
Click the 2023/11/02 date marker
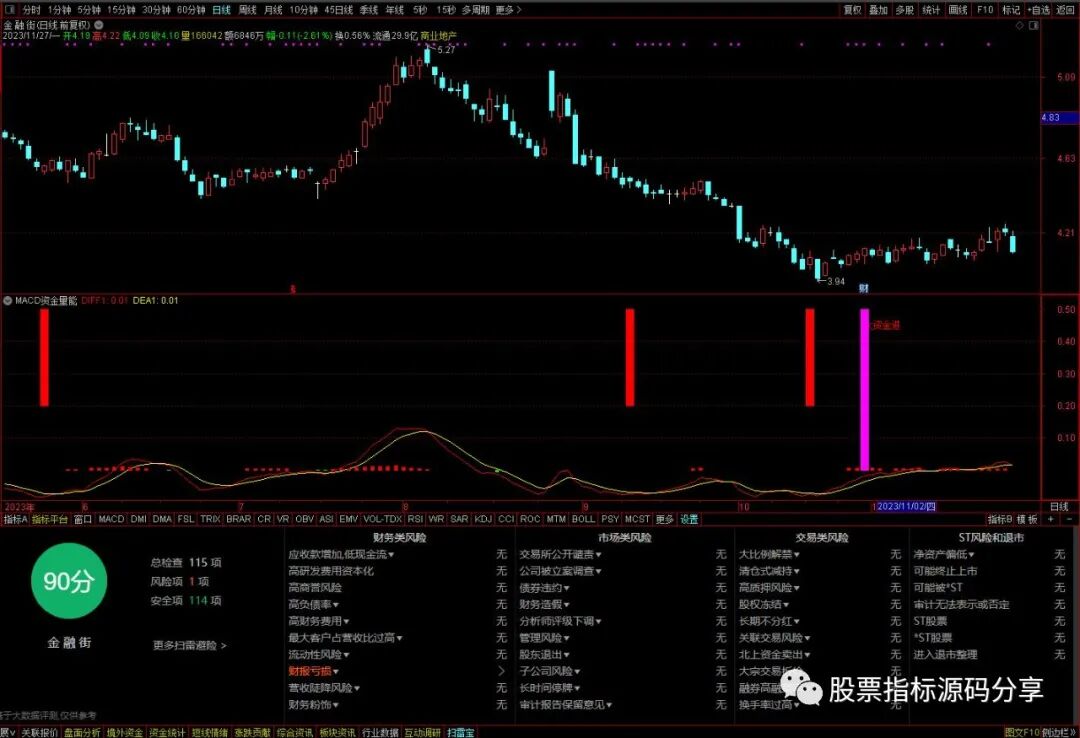click(905, 506)
